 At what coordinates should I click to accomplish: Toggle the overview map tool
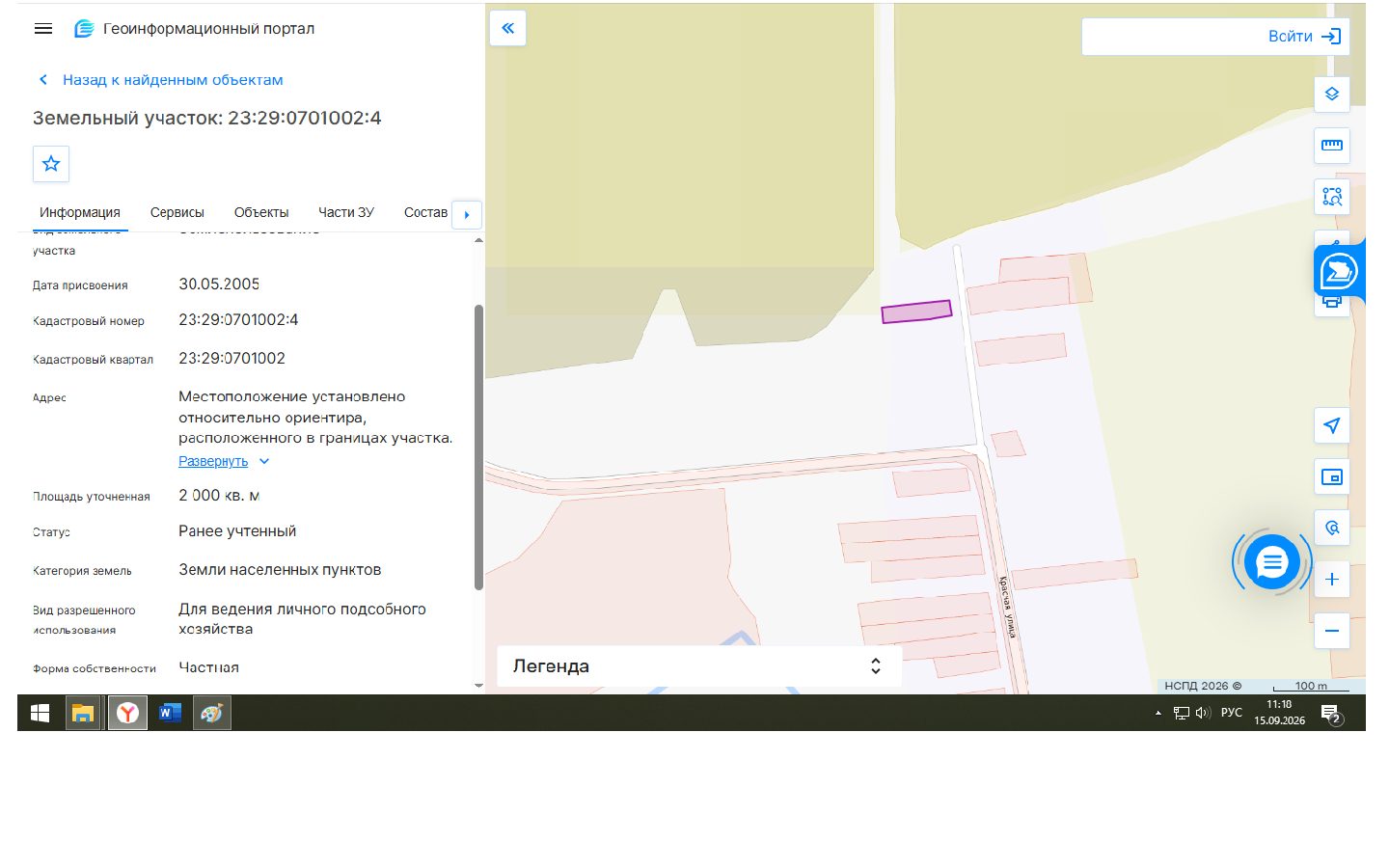(1332, 477)
